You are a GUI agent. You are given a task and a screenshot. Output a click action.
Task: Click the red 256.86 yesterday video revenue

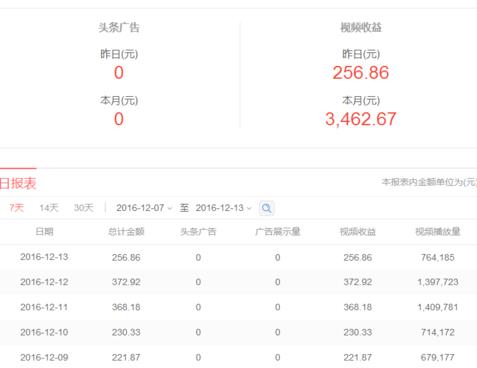coord(361,73)
